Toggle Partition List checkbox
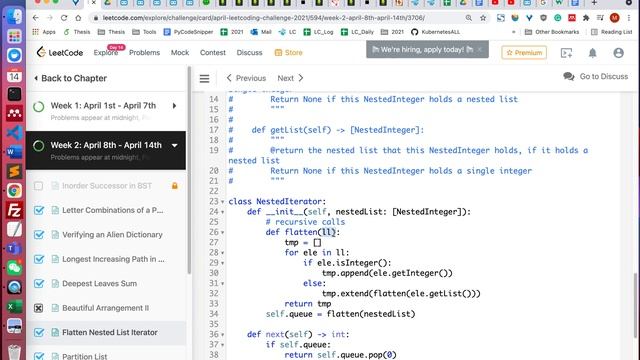This screenshot has width=640, height=360. (x=39, y=356)
